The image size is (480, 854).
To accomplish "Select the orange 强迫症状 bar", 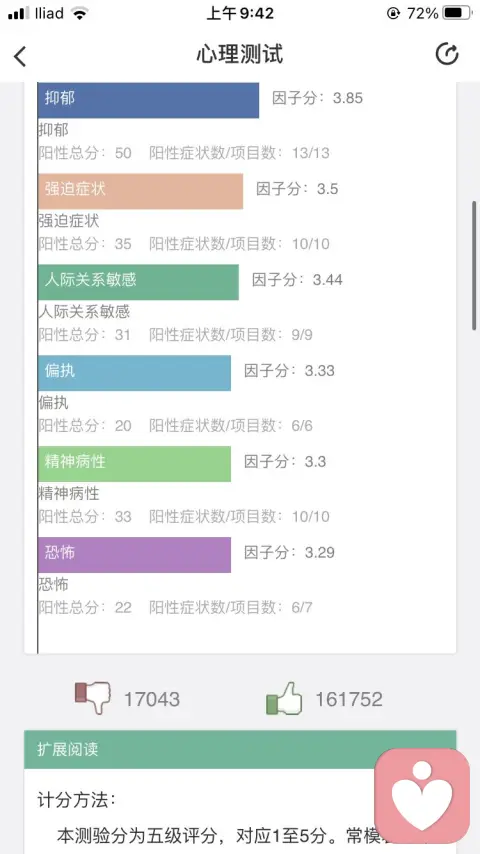I will [141, 191].
